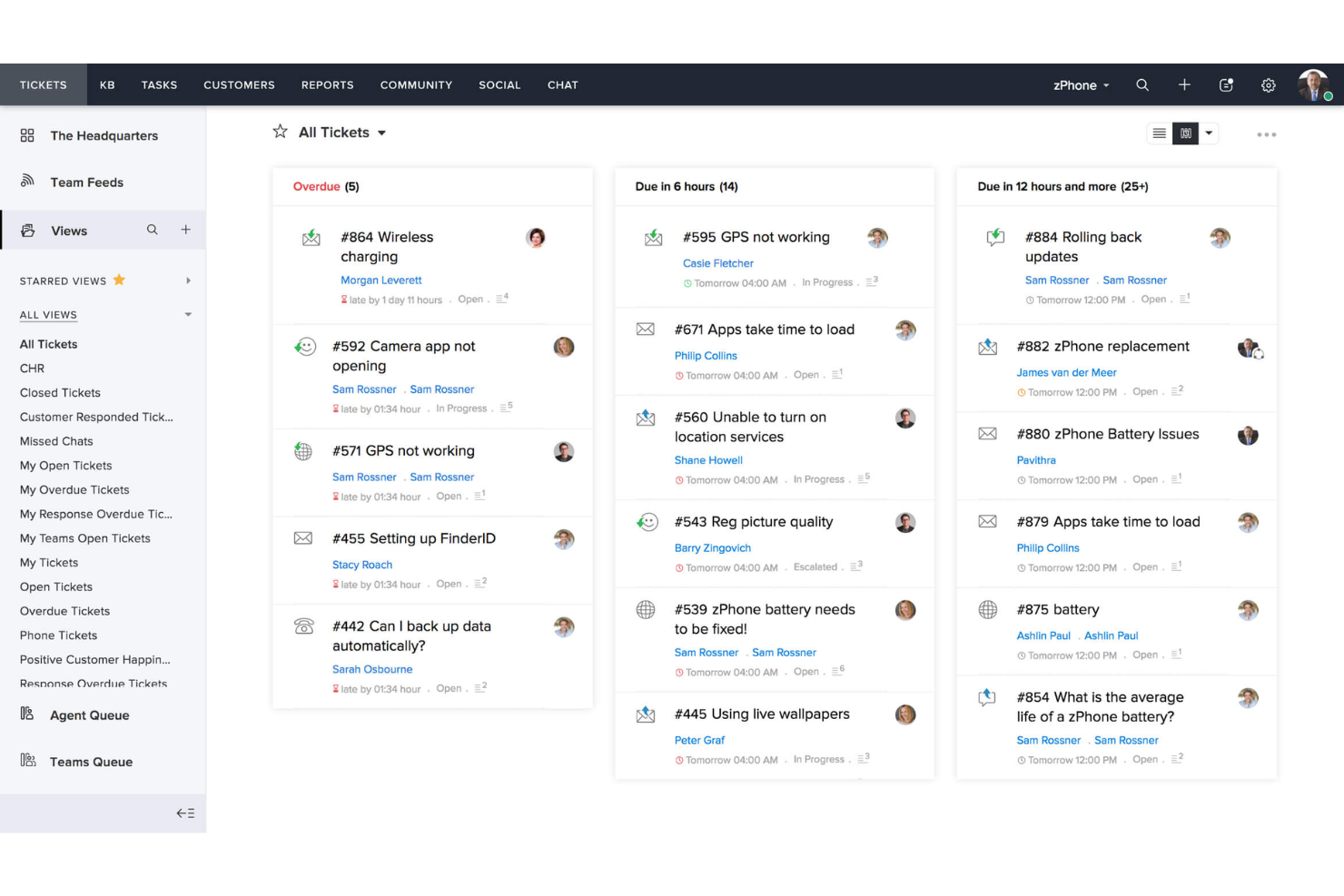Open the Community tab
Screen dimensions: 1344x896
tap(416, 84)
